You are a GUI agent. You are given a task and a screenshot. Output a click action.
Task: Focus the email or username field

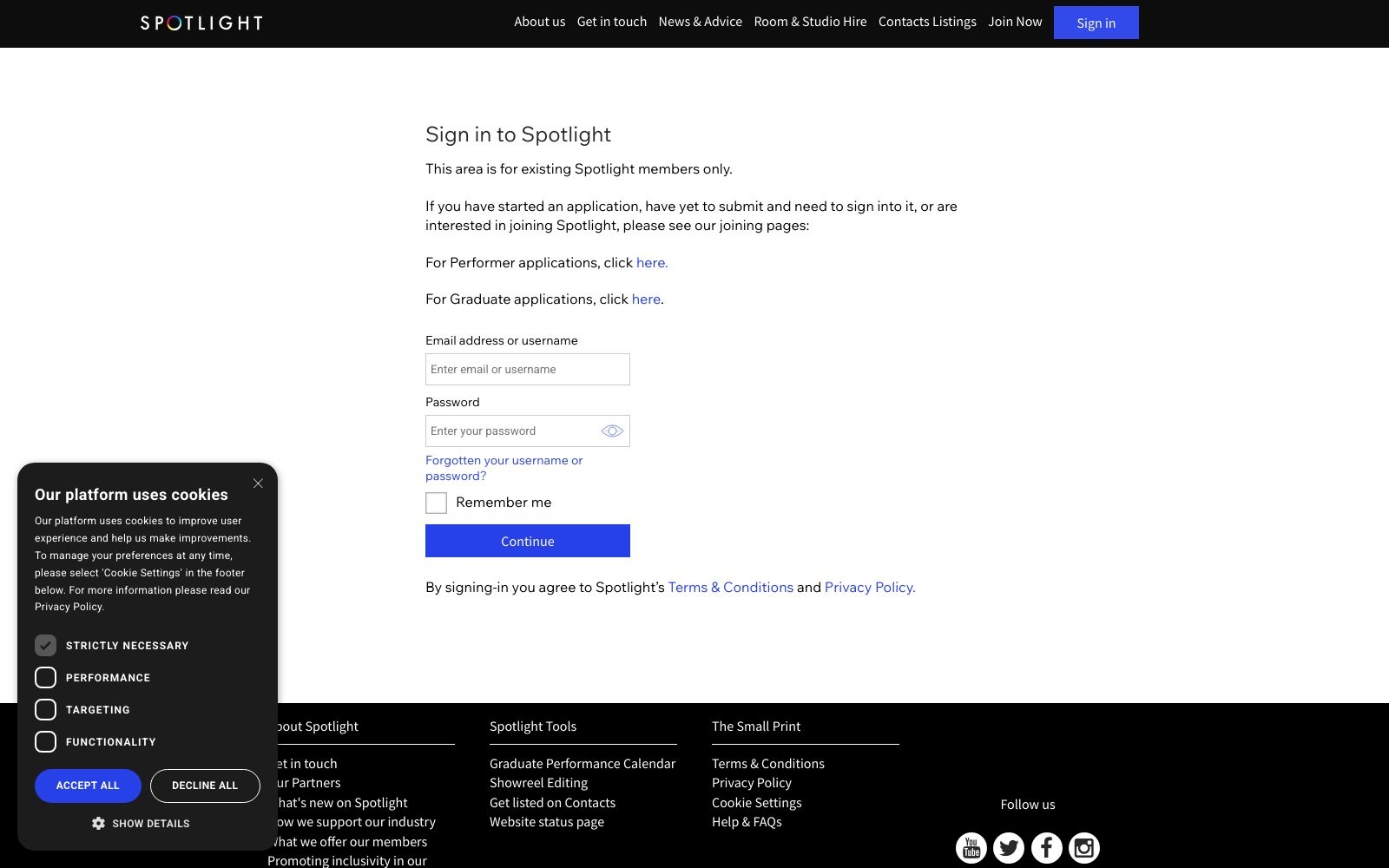coord(528,369)
